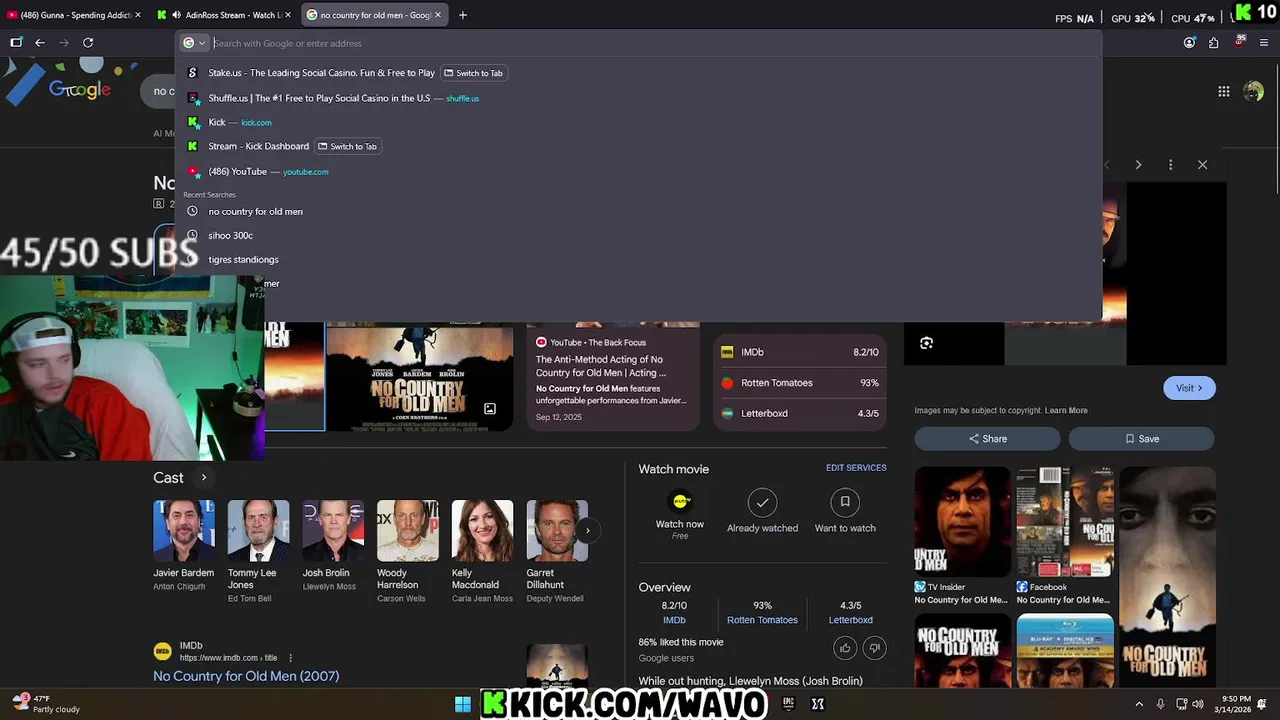Show more cast members with carousel arrow

[588, 531]
